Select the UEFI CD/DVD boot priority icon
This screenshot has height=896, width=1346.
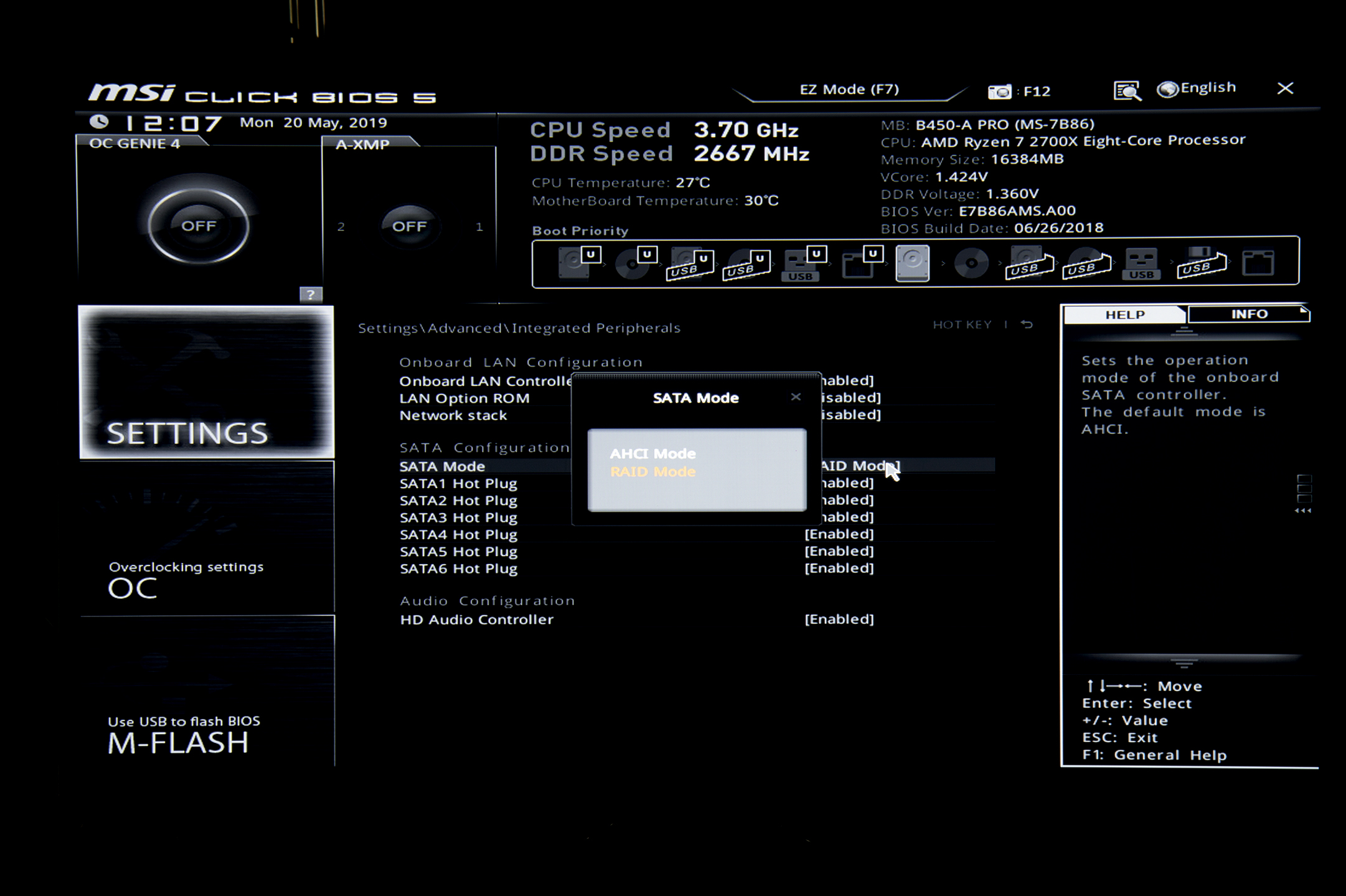click(x=635, y=262)
